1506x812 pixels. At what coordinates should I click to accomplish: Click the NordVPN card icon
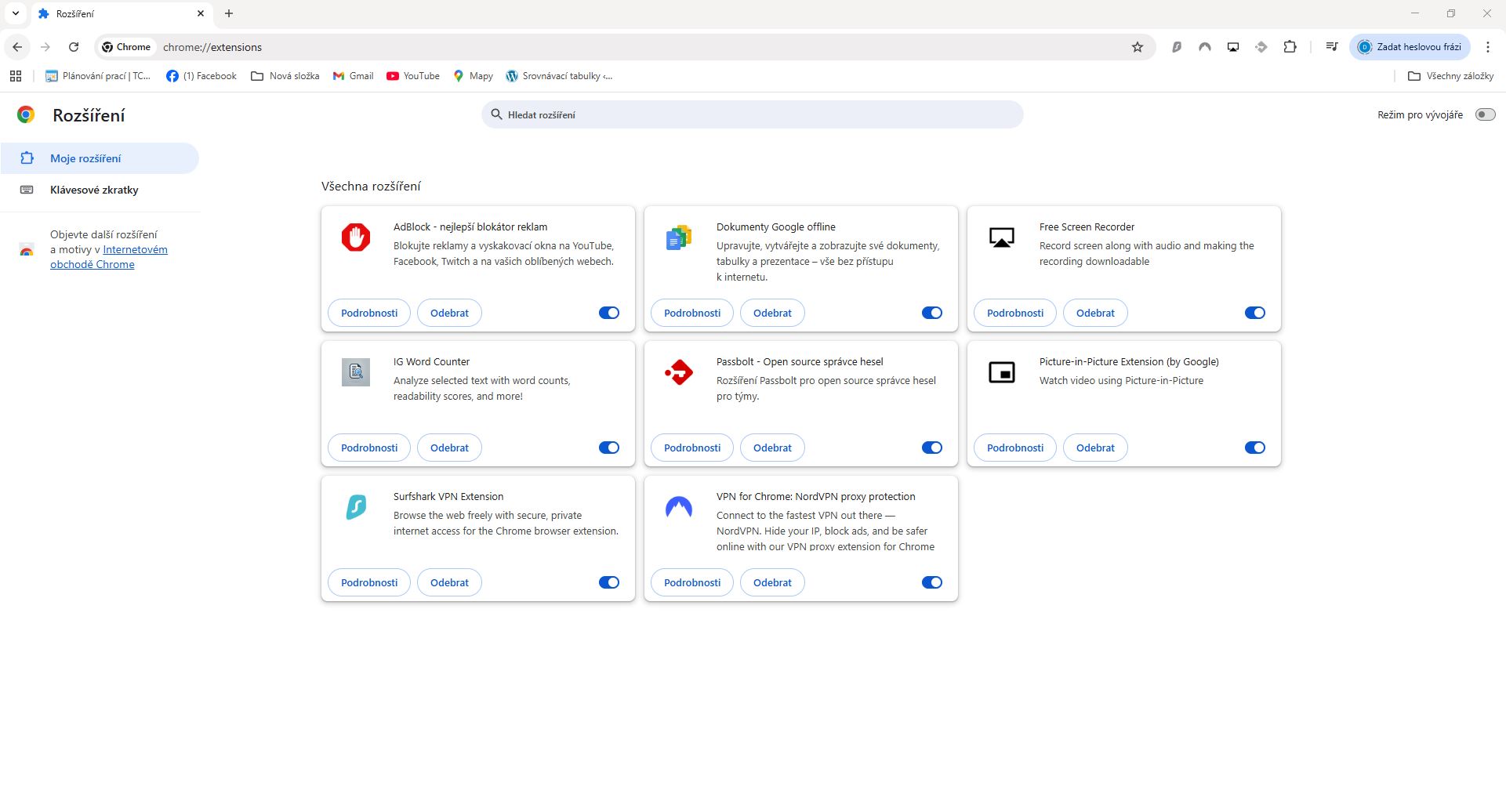point(679,507)
